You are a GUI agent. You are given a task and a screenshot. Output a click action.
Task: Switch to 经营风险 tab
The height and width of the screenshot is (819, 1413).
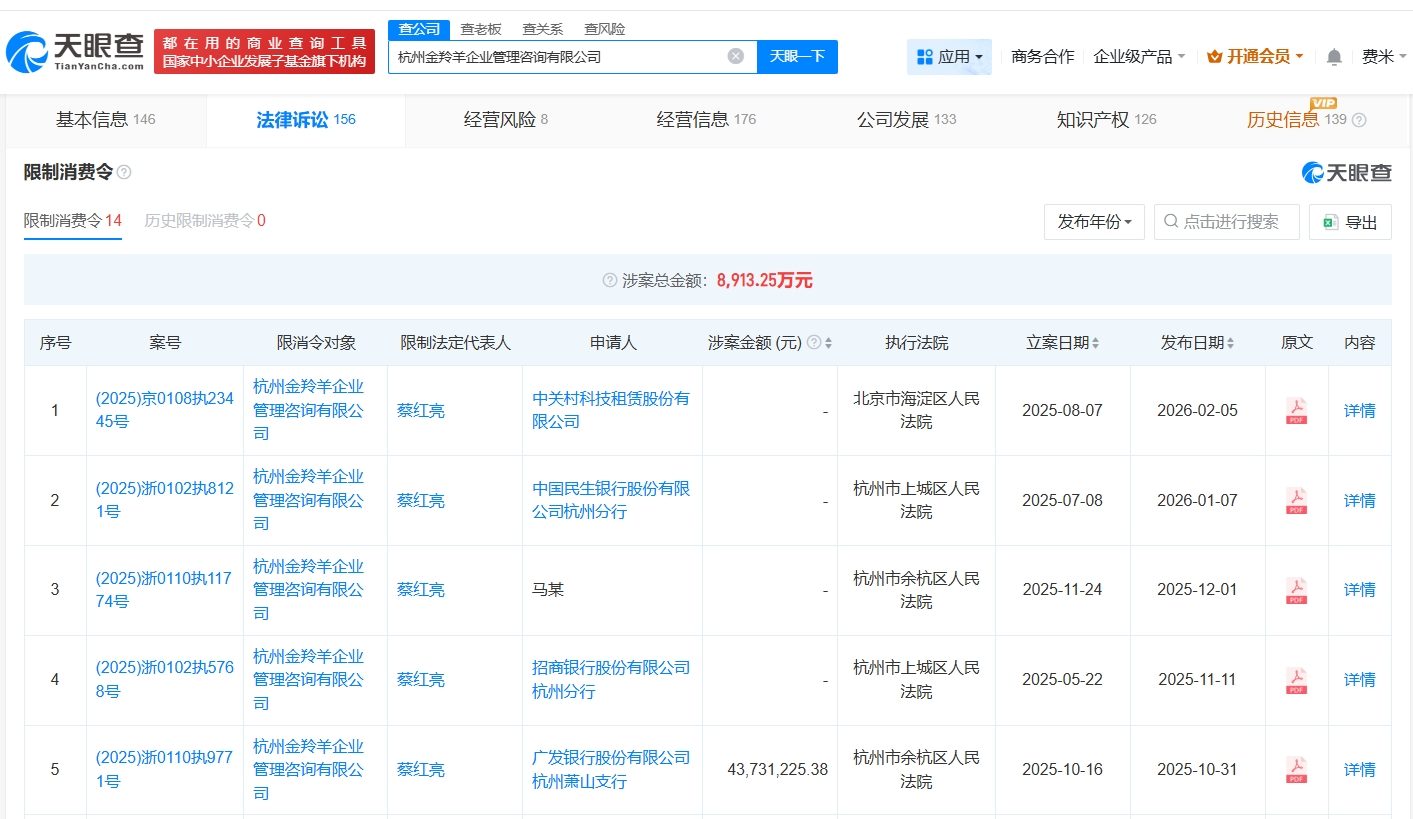coord(505,120)
